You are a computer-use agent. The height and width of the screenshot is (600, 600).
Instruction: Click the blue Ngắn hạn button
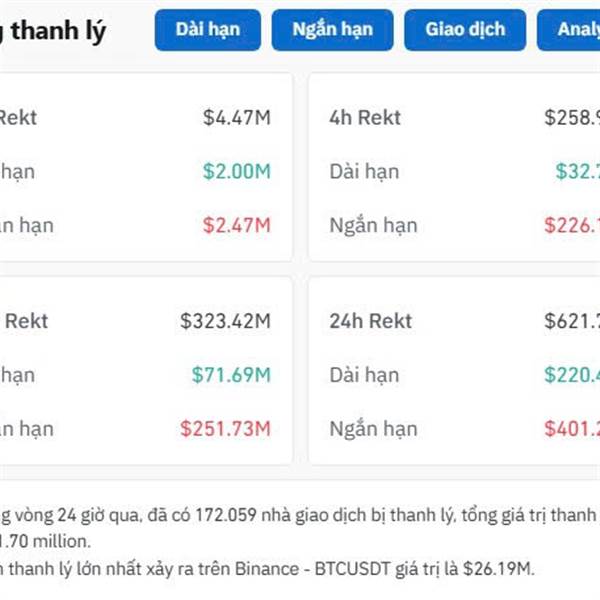click(x=332, y=30)
